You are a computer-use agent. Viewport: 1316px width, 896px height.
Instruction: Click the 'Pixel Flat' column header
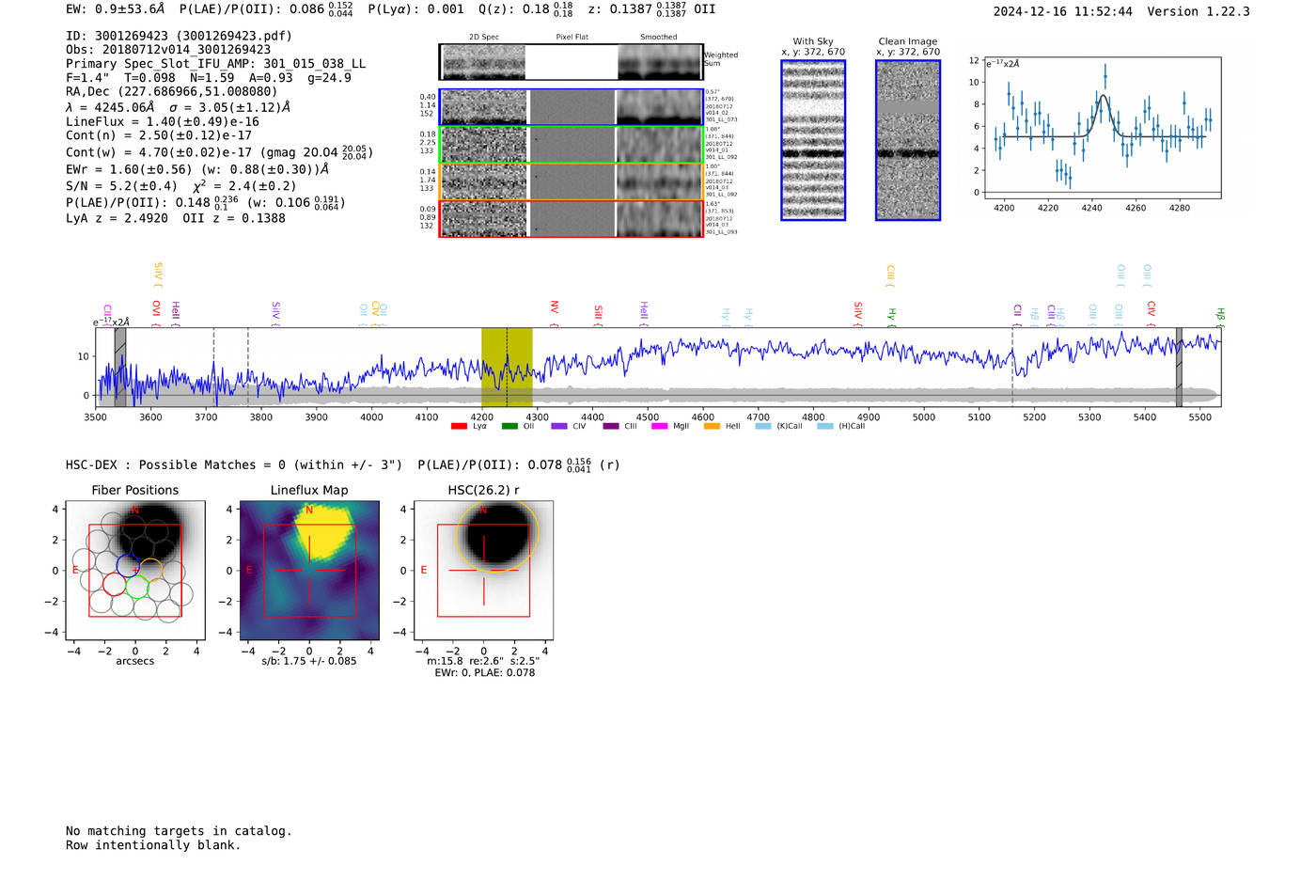pyautogui.click(x=572, y=38)
